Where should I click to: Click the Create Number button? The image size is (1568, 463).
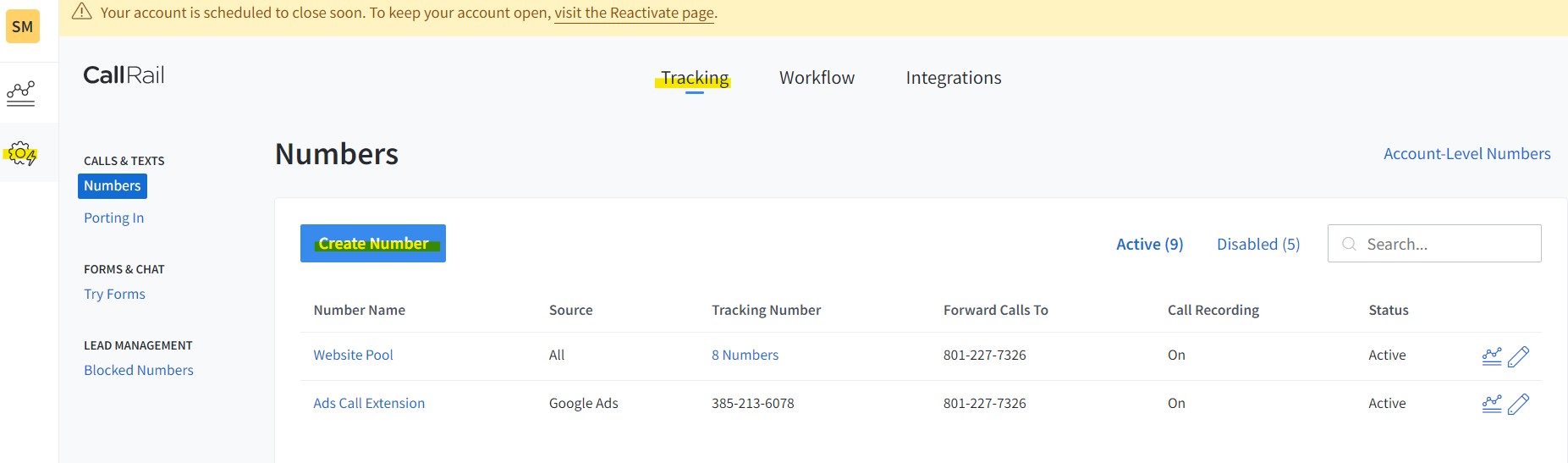click(x=373, y=243)
